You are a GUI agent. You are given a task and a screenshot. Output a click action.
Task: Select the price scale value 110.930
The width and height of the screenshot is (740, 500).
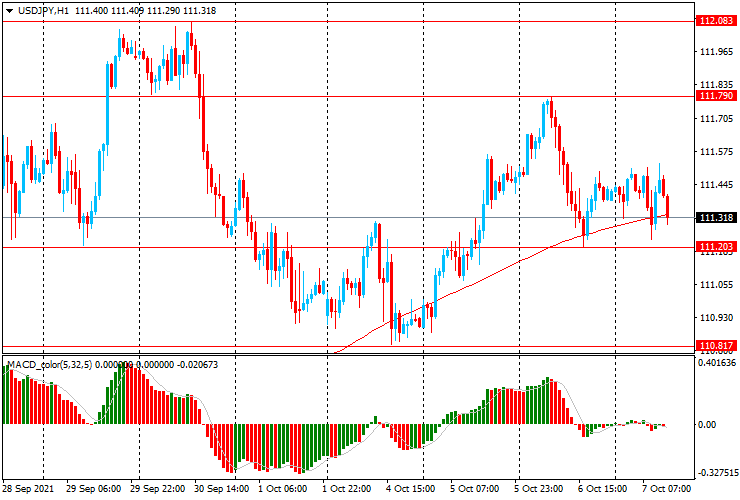click(716, 318)
